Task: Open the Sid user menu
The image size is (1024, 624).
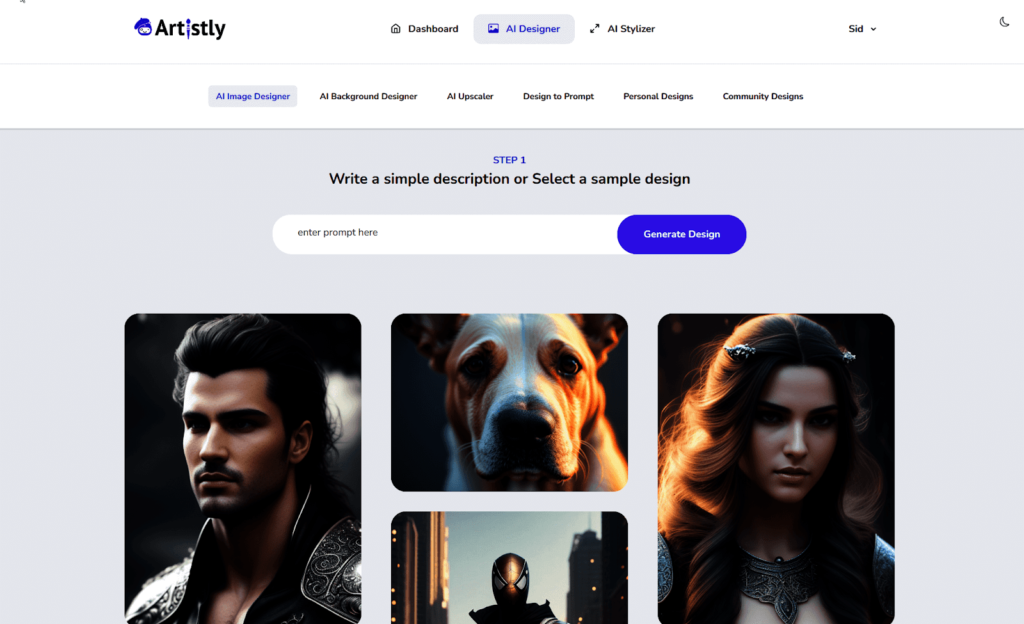Action: (x=862, y=29)
